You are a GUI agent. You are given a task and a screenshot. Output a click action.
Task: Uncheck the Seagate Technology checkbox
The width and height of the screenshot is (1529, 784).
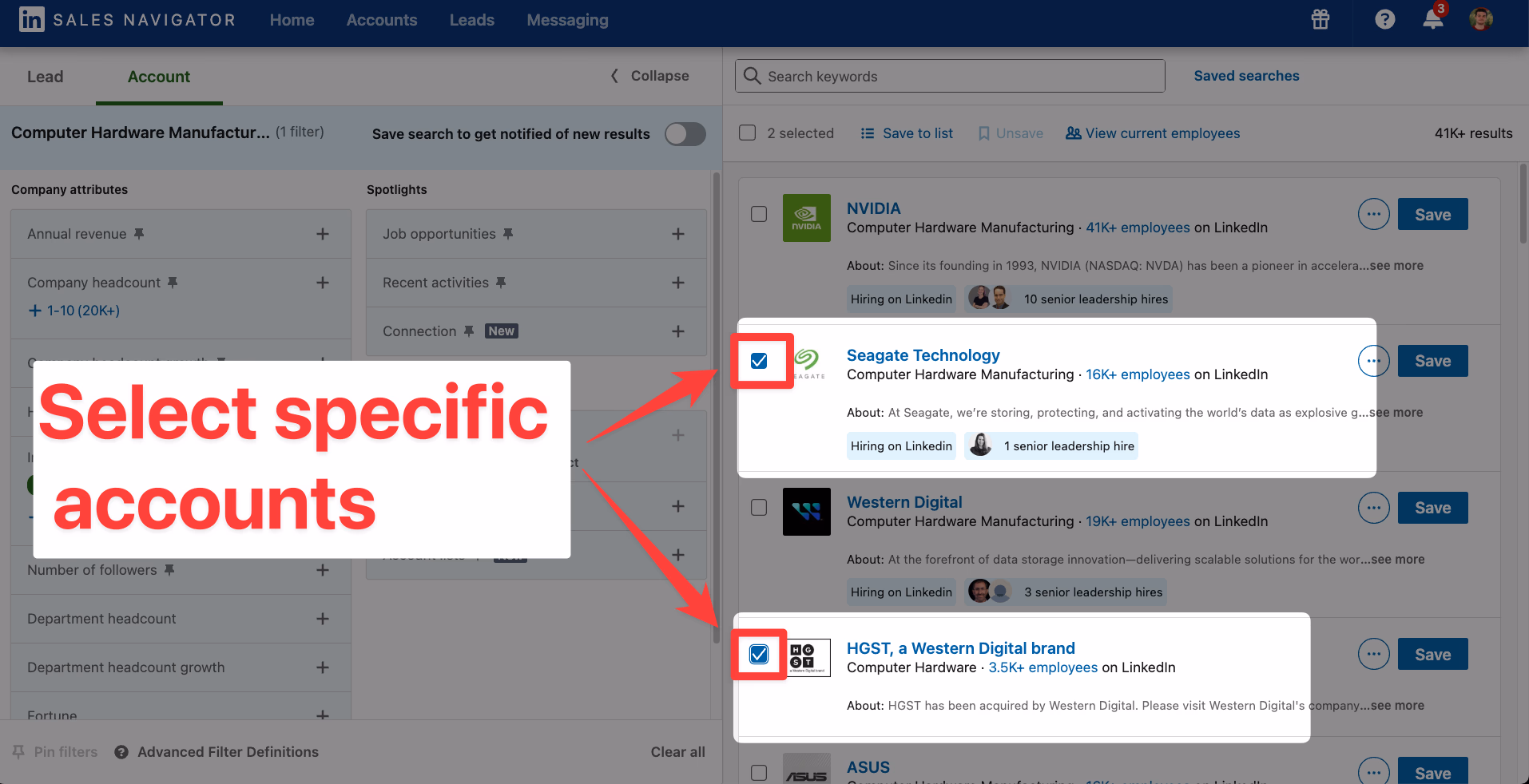point(759,361)
